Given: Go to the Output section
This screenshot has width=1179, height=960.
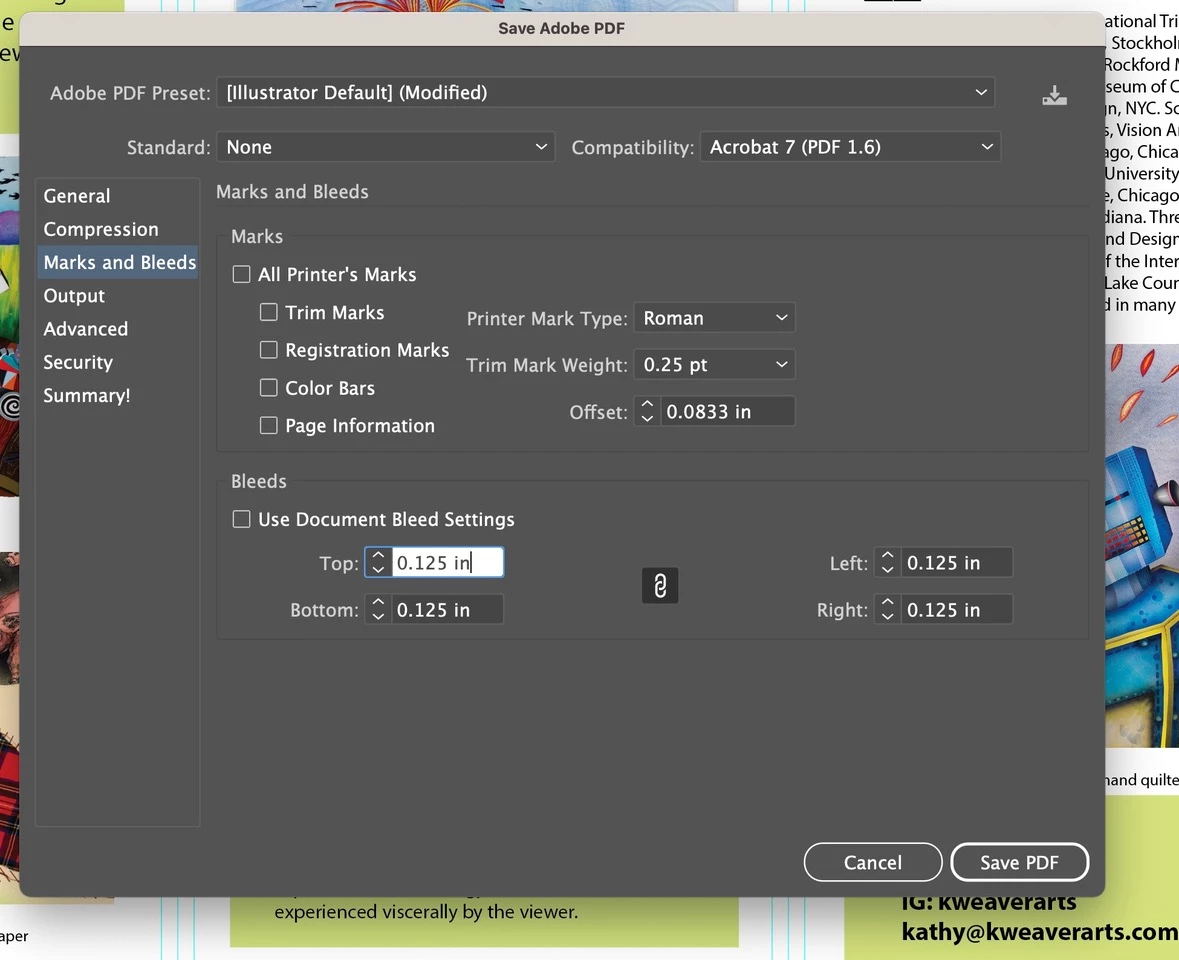Looking at the screenshot, I should coord(118,295).
